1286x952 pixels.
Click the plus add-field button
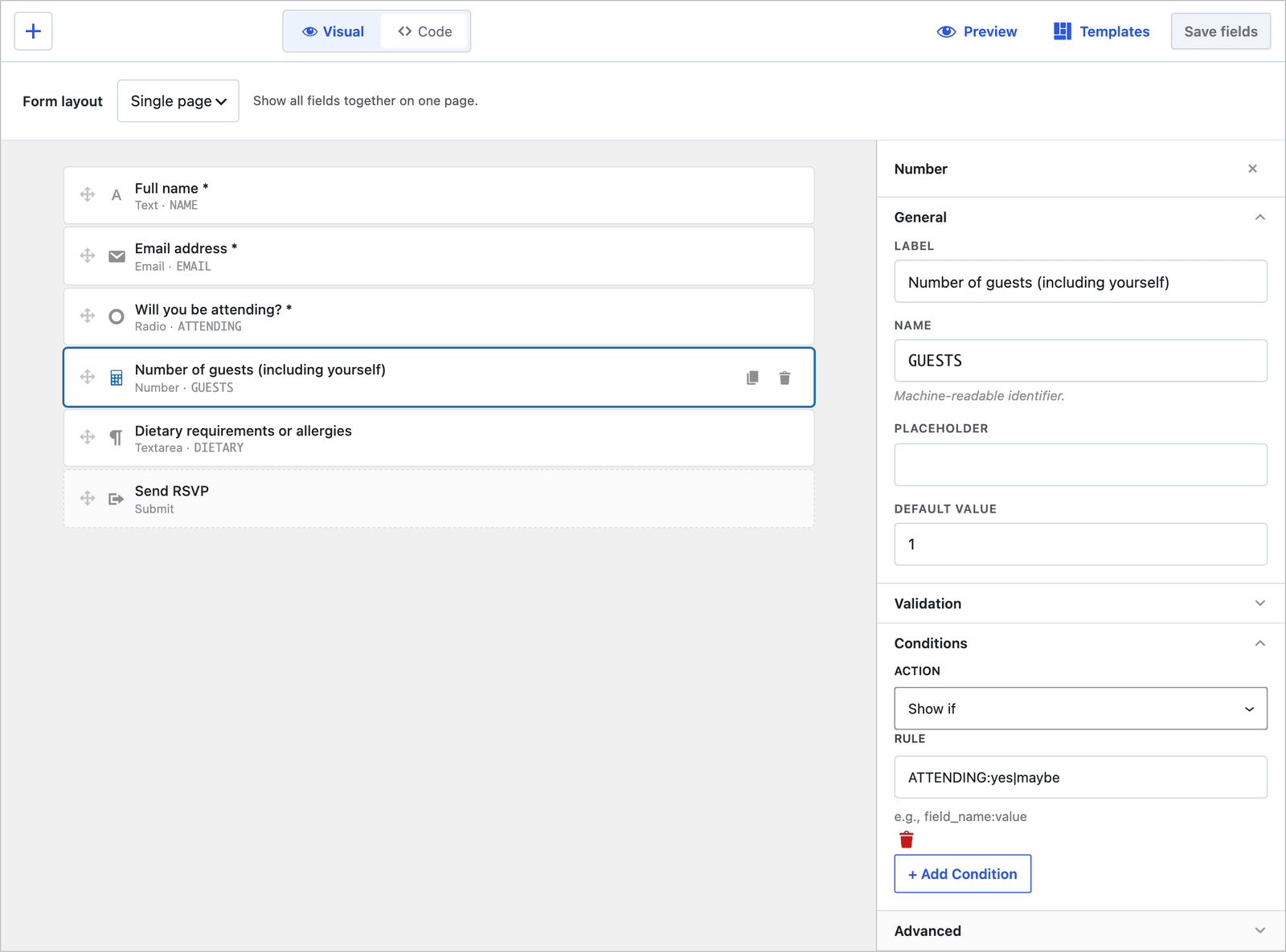coord(33,31)
